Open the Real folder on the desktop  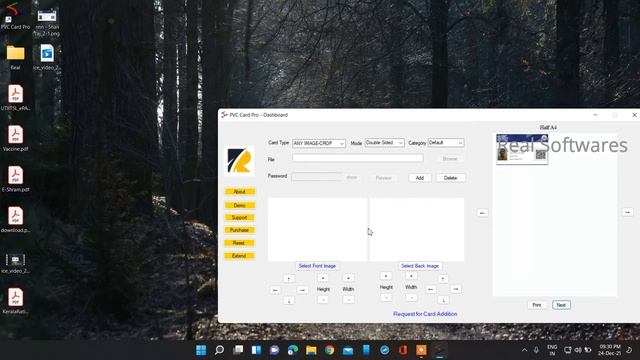(15, 57)
